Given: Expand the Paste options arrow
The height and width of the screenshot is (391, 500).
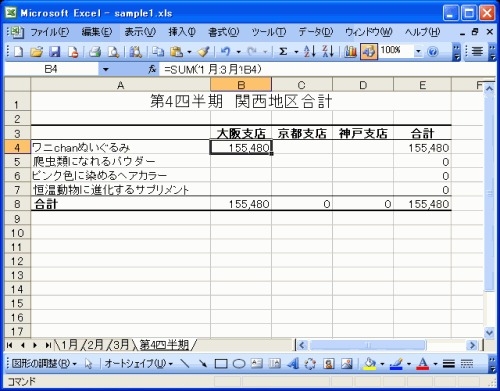Looking at the screenshot, I should coord(189,52).
